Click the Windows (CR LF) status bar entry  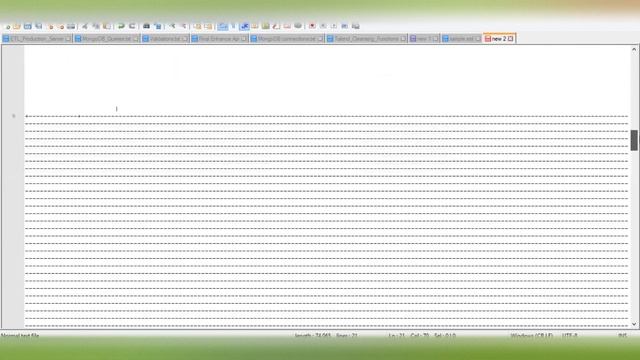click(532, 336)
